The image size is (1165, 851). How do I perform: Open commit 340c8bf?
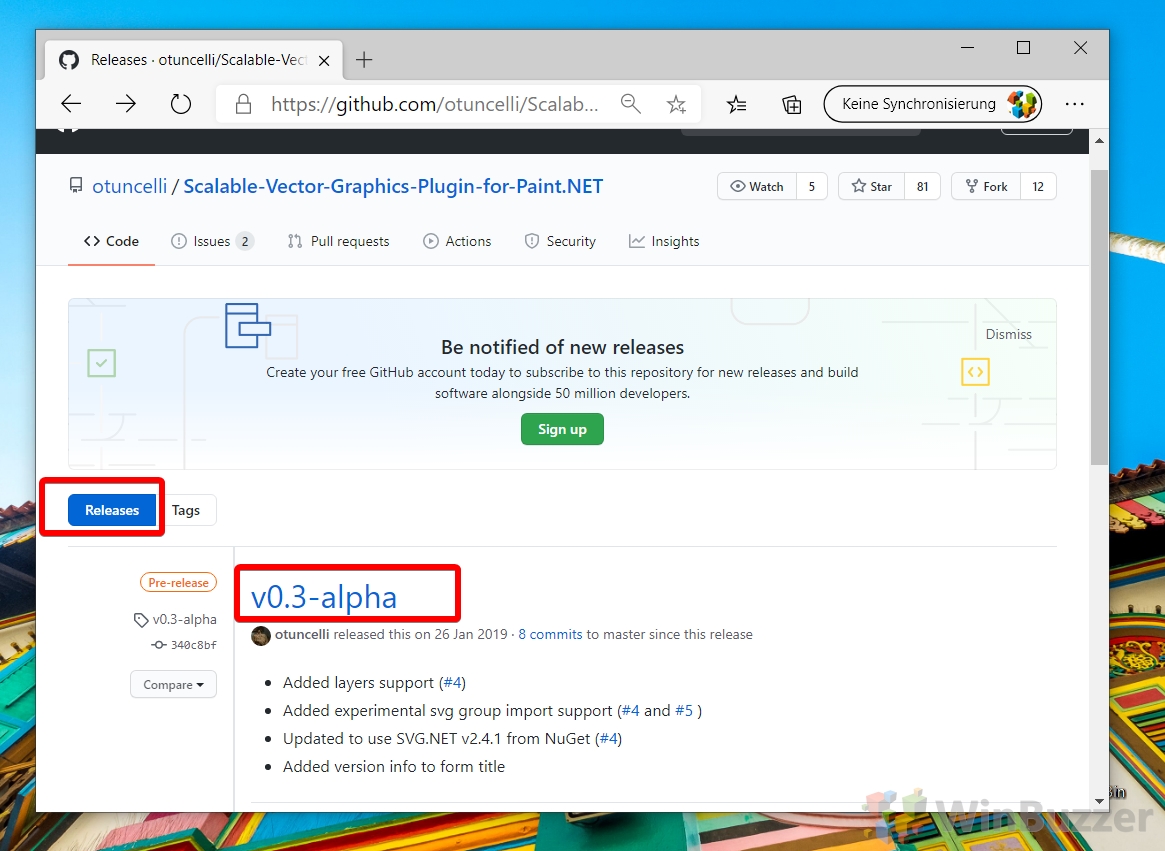194,645
